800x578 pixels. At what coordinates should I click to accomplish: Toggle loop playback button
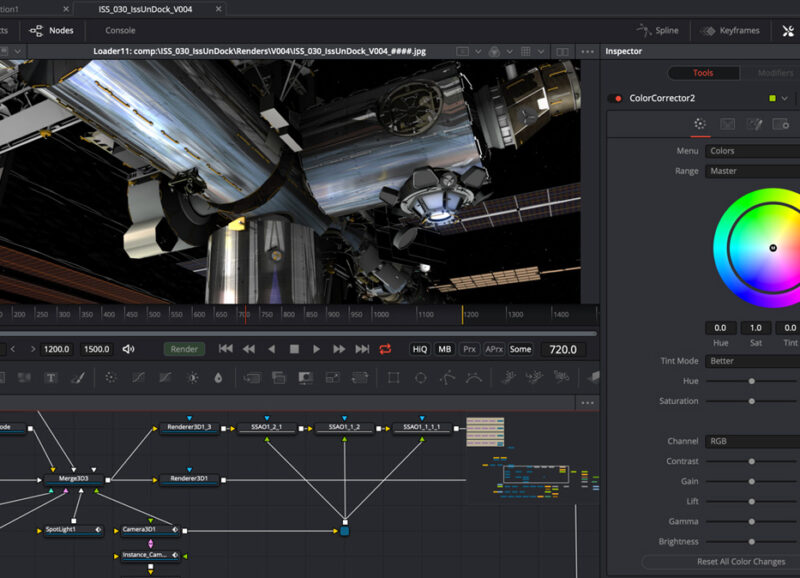(x=385, y=349)
